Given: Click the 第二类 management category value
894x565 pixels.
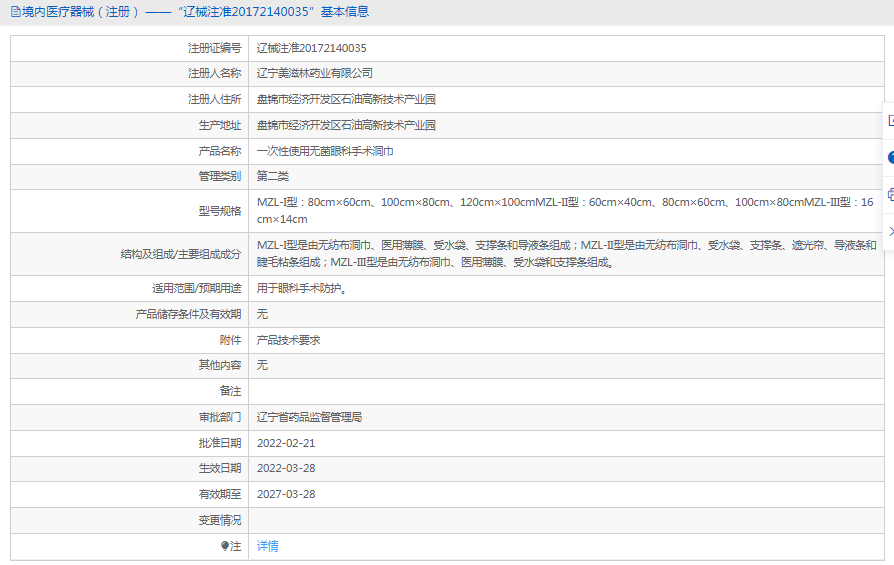Looking at the screenshot, I should tap(272, 177).
